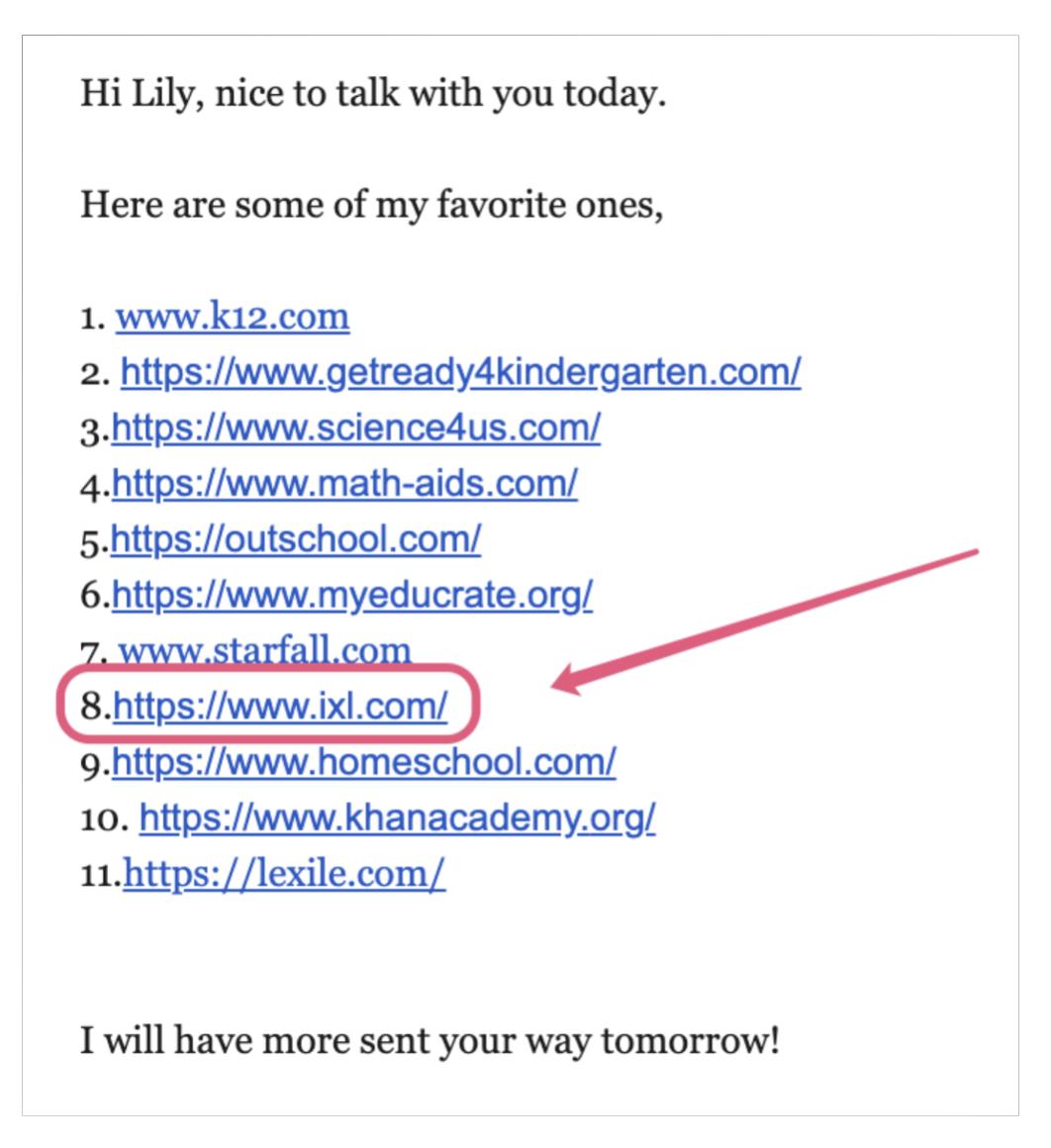The width and height of the screenshot is (1051, 1148).
Task: Click list number "5." before outschool link
Action: click(x=93, y=540)
